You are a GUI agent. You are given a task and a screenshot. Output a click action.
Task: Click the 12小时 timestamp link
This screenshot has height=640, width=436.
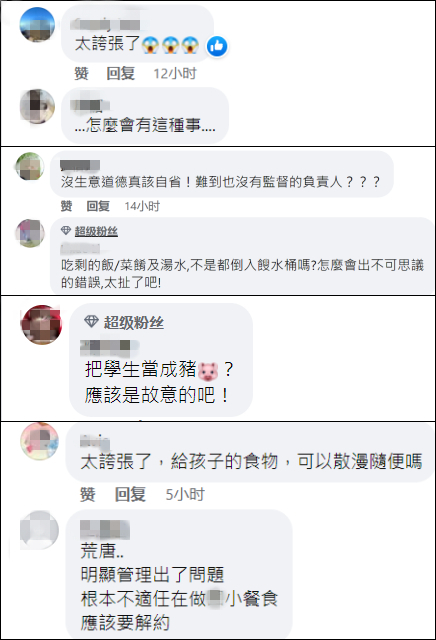(x=175, y=73)
